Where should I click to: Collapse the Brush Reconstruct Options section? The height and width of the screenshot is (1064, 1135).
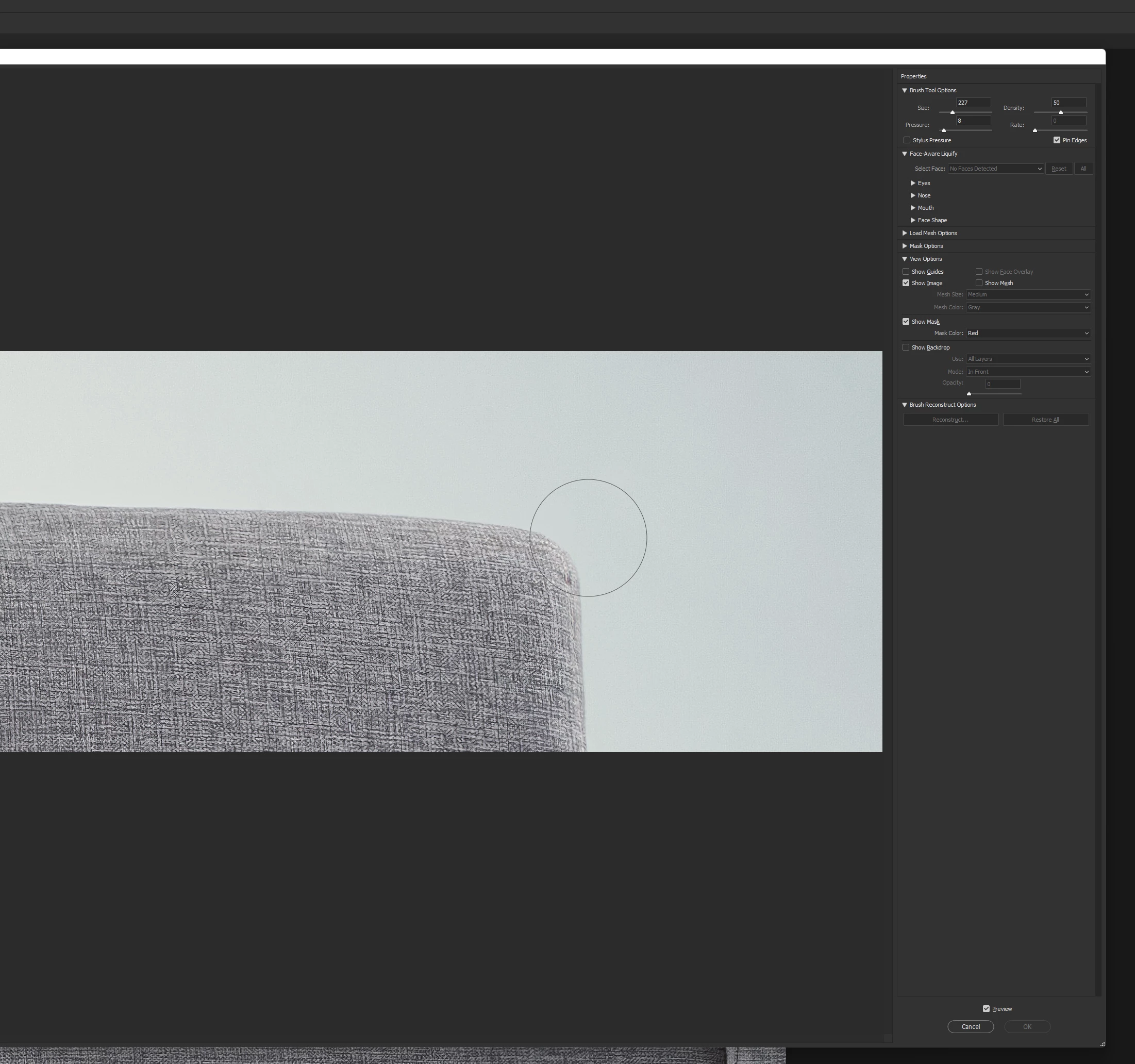(x=905, y=405)
